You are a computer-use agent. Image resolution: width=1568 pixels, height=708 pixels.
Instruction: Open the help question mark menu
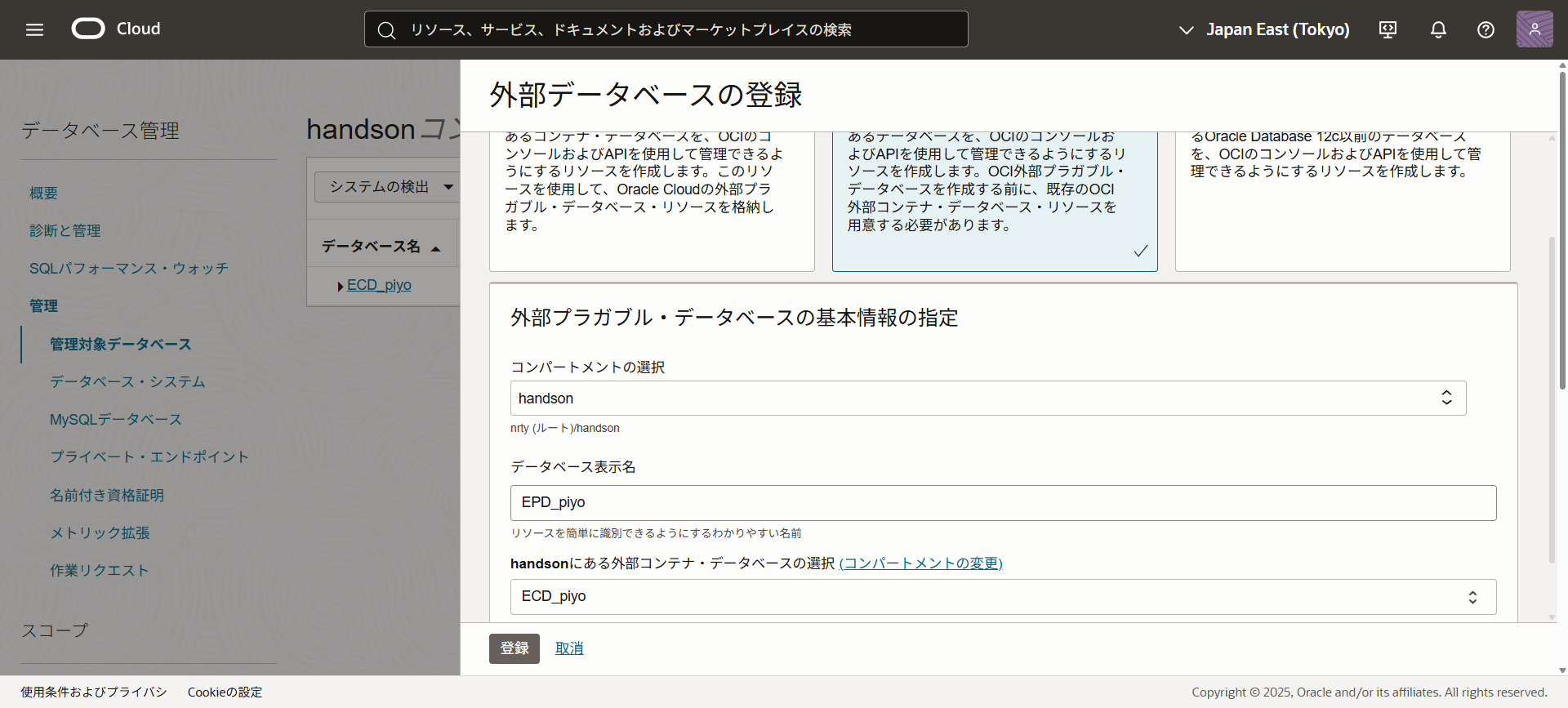[1486, 29]
